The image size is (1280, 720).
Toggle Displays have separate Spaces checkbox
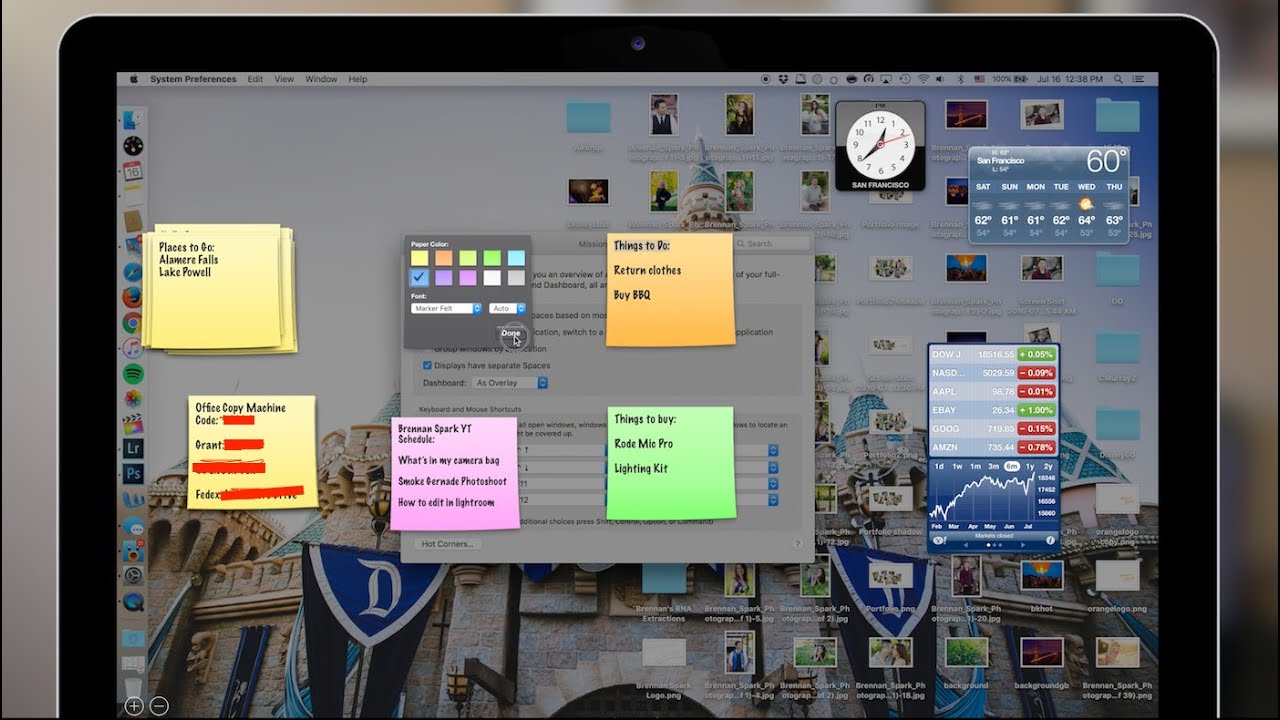click(427, 366)
